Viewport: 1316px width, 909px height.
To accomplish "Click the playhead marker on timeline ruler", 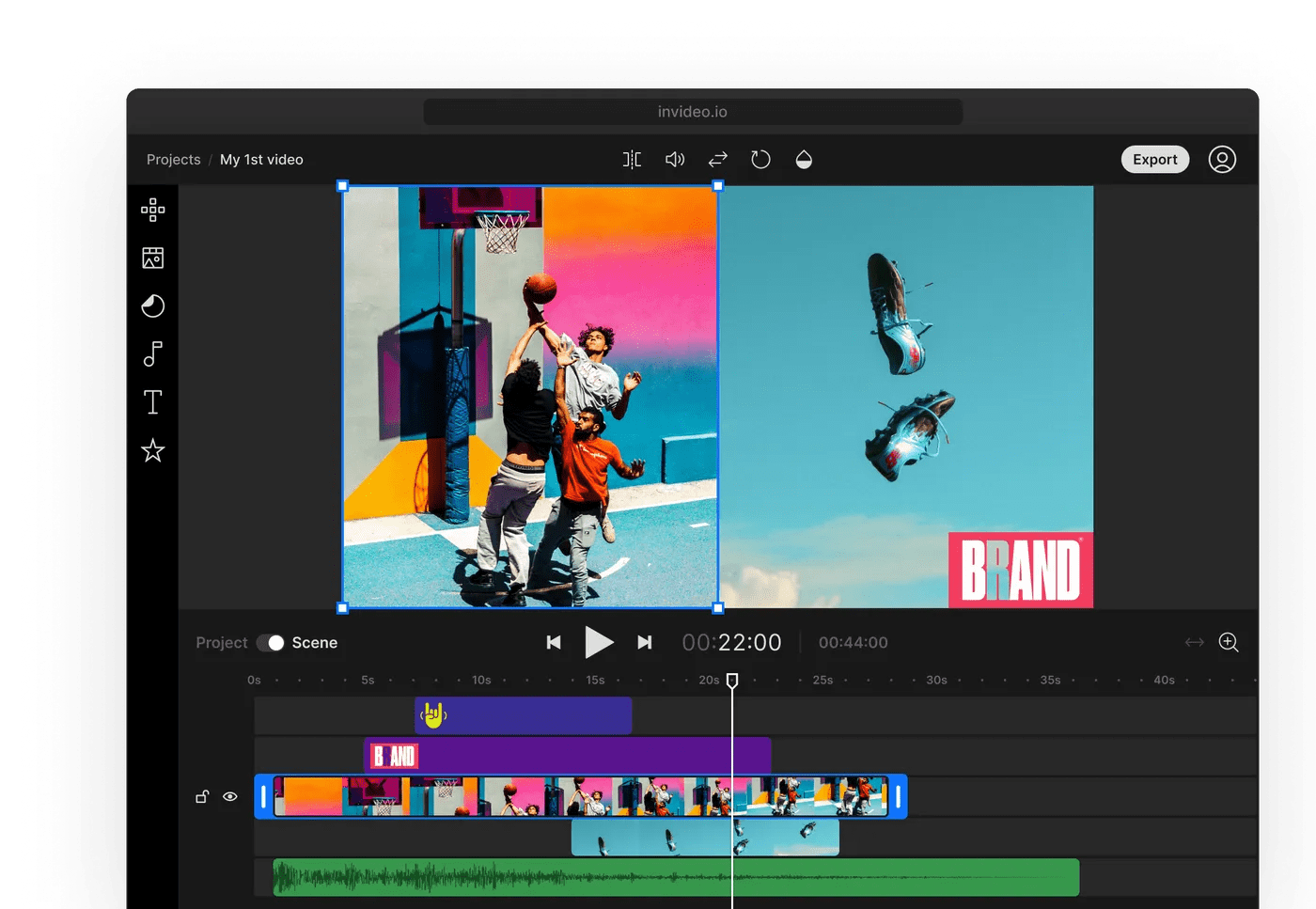I will click(x=732, y=680).
